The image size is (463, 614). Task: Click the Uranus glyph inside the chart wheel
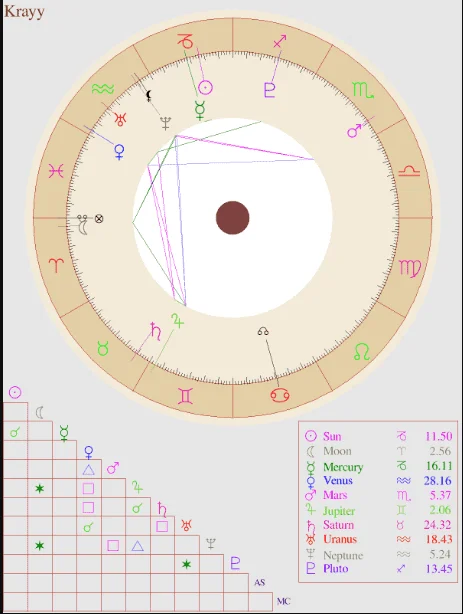pyautogui.click(x=120, y=119)
